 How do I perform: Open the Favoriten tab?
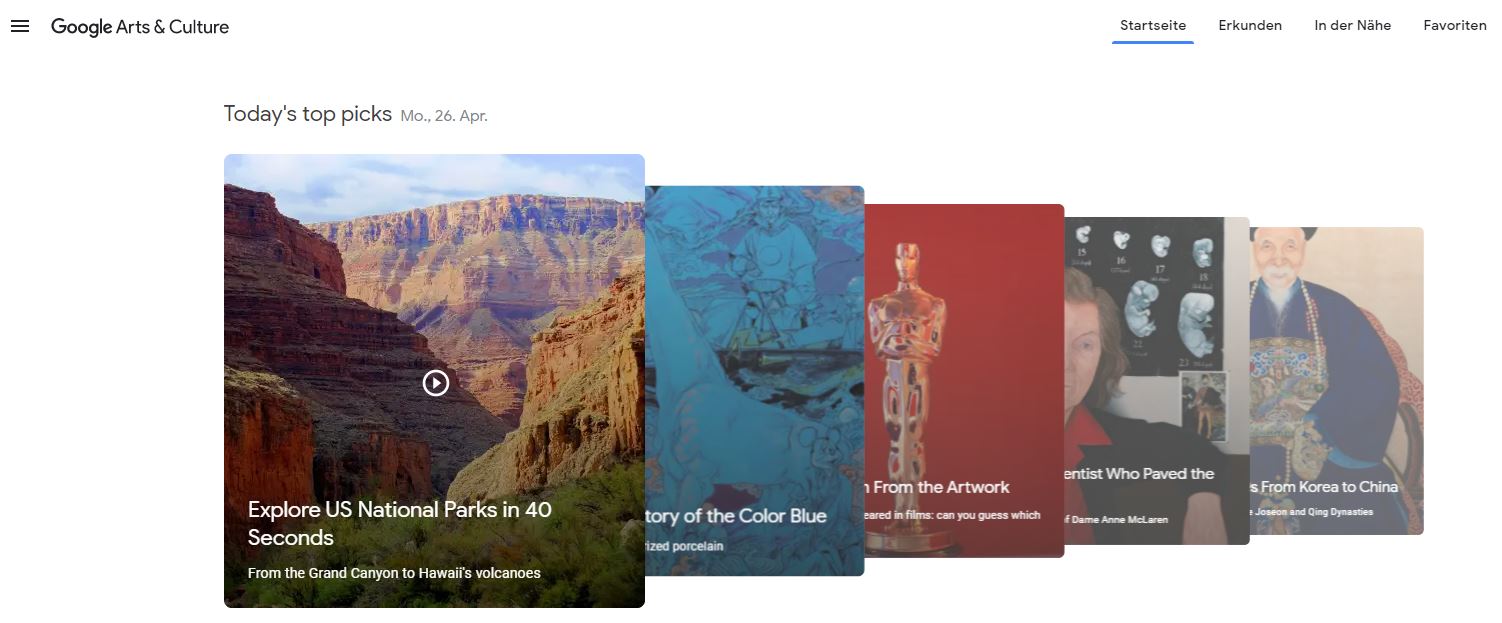(1455, 26)
